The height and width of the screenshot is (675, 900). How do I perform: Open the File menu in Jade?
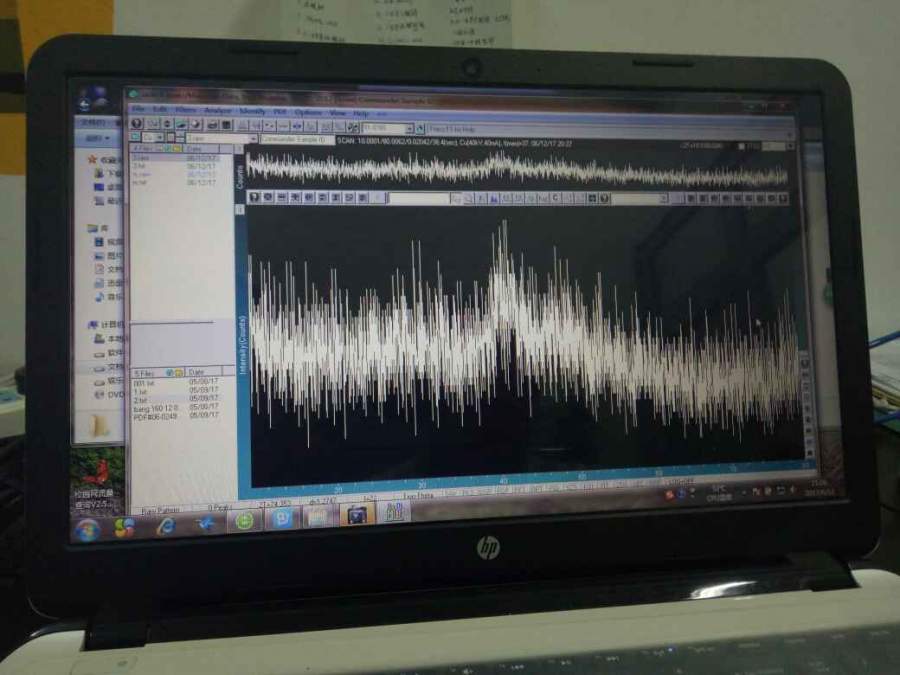[x=138, y=109]
